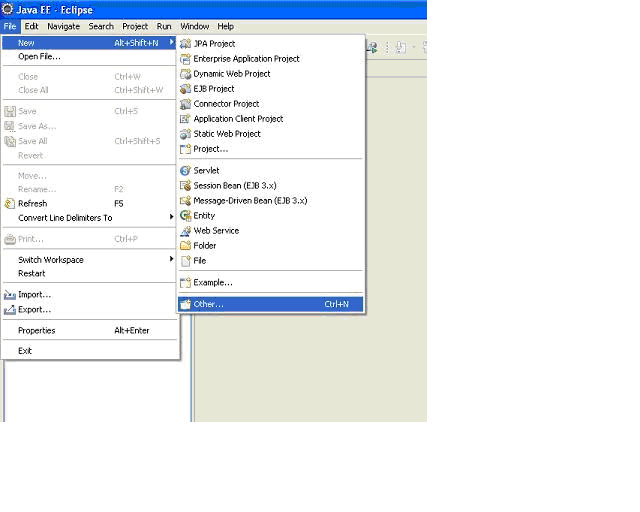Click the JPA Project icon
Image resolution: width=640 pixels, height=512 pixels.
(x=185, y=44)
